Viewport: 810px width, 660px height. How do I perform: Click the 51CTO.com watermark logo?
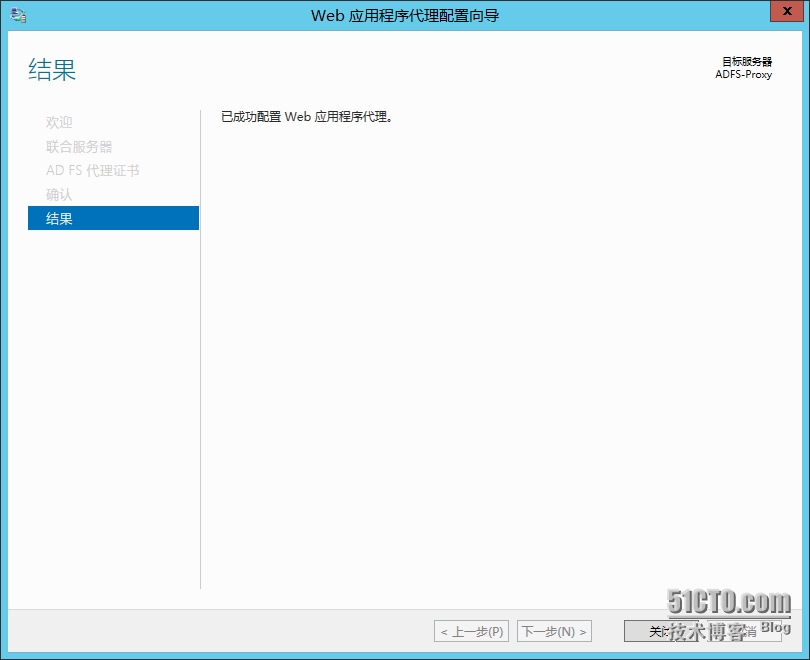(729, 602)
